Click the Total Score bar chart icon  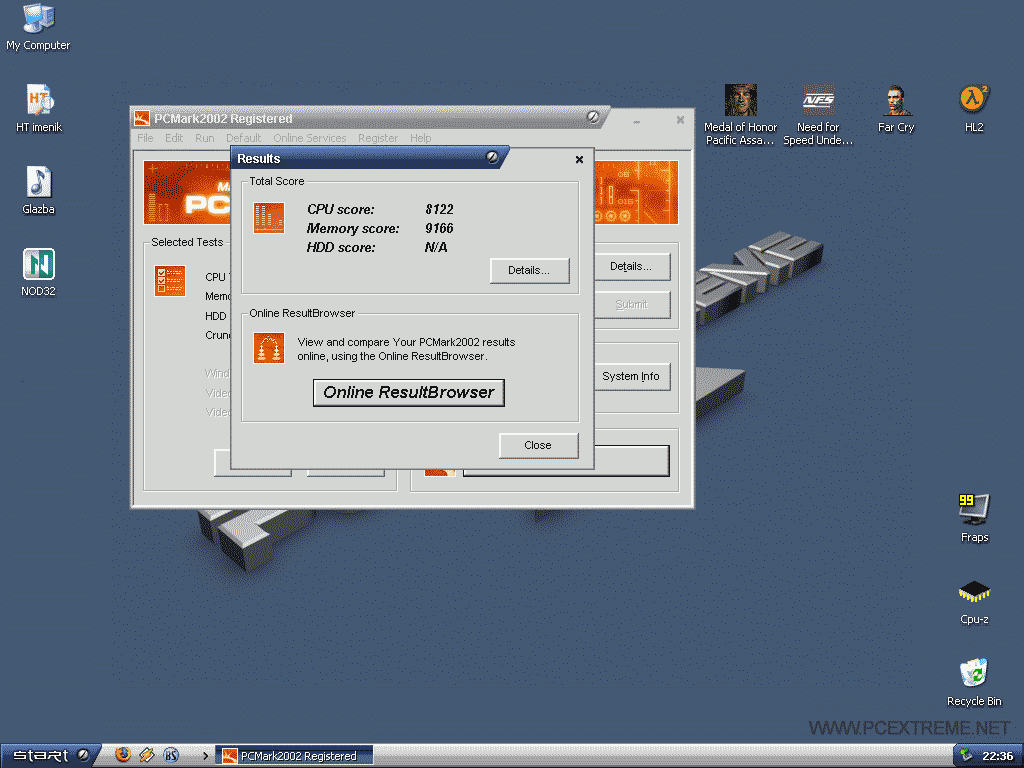(269, 218)
